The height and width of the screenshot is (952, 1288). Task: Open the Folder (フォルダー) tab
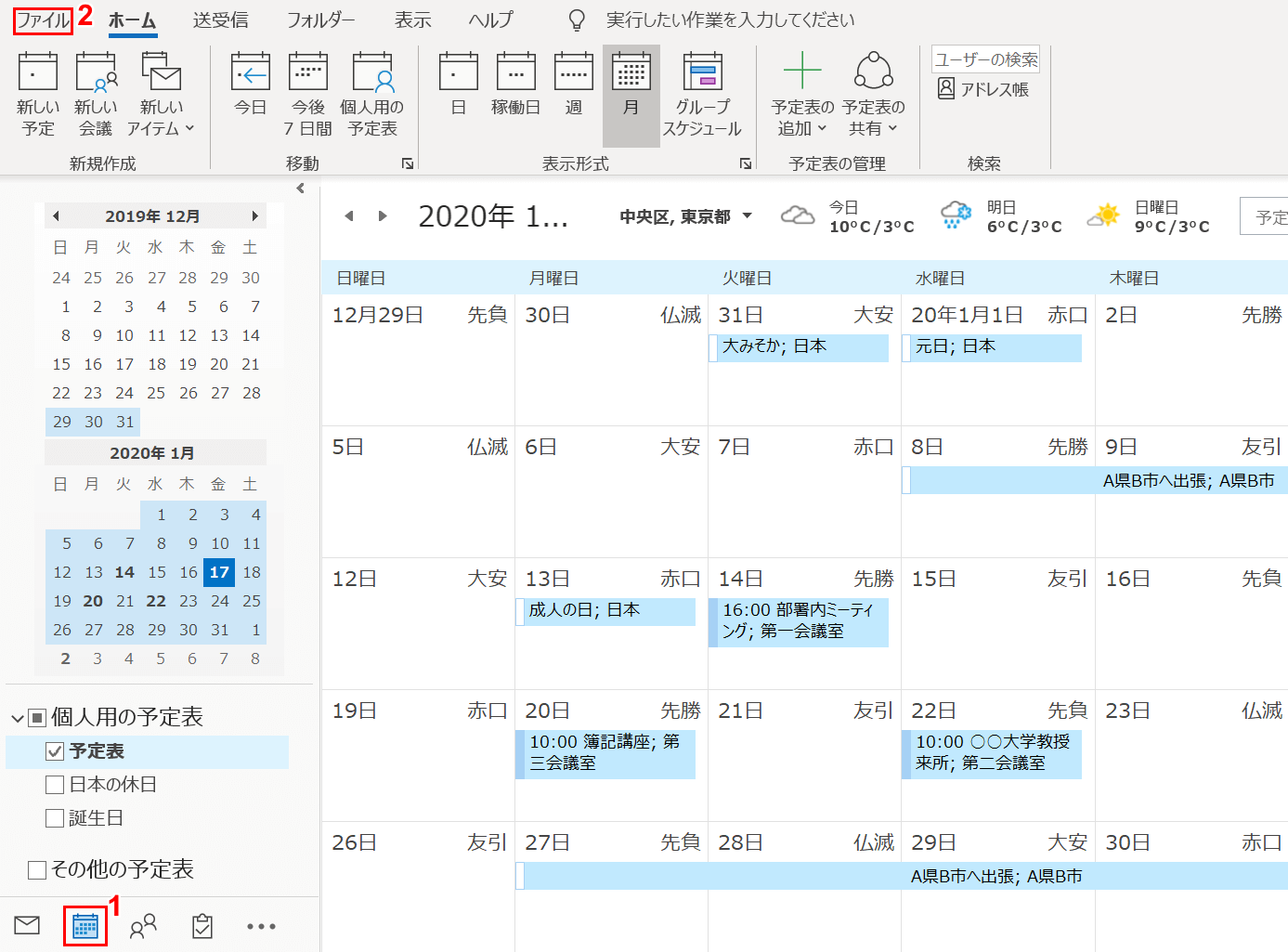(x=320, y=20)
